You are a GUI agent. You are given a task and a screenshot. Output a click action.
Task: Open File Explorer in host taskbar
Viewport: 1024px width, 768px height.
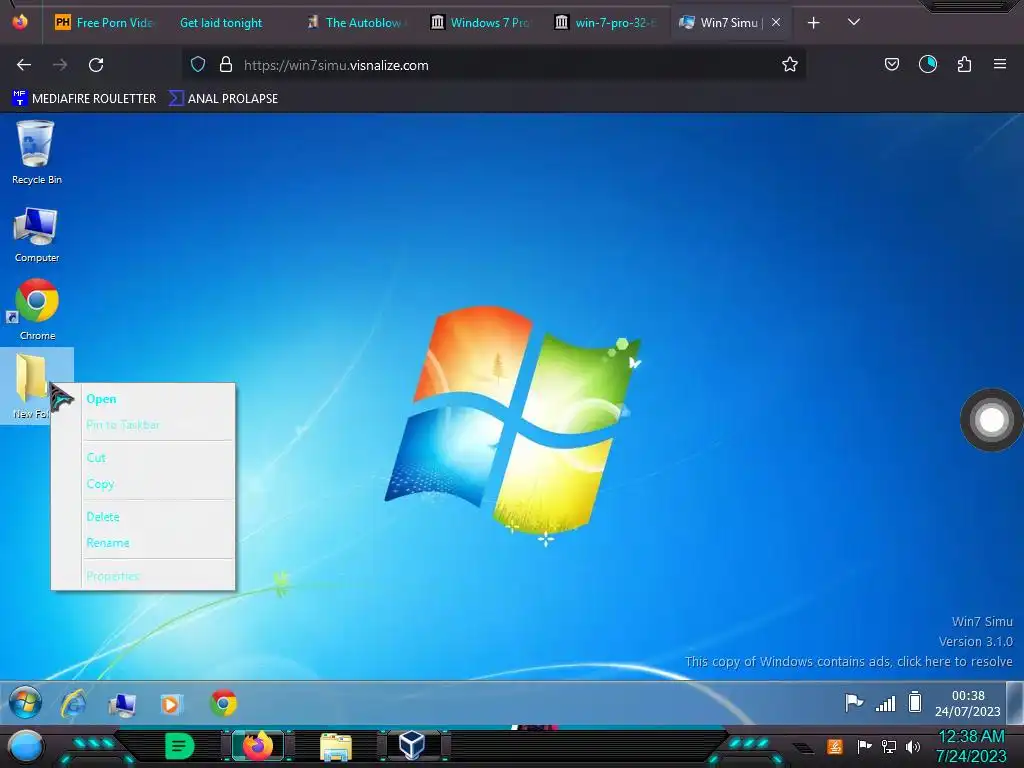point(336,747)
